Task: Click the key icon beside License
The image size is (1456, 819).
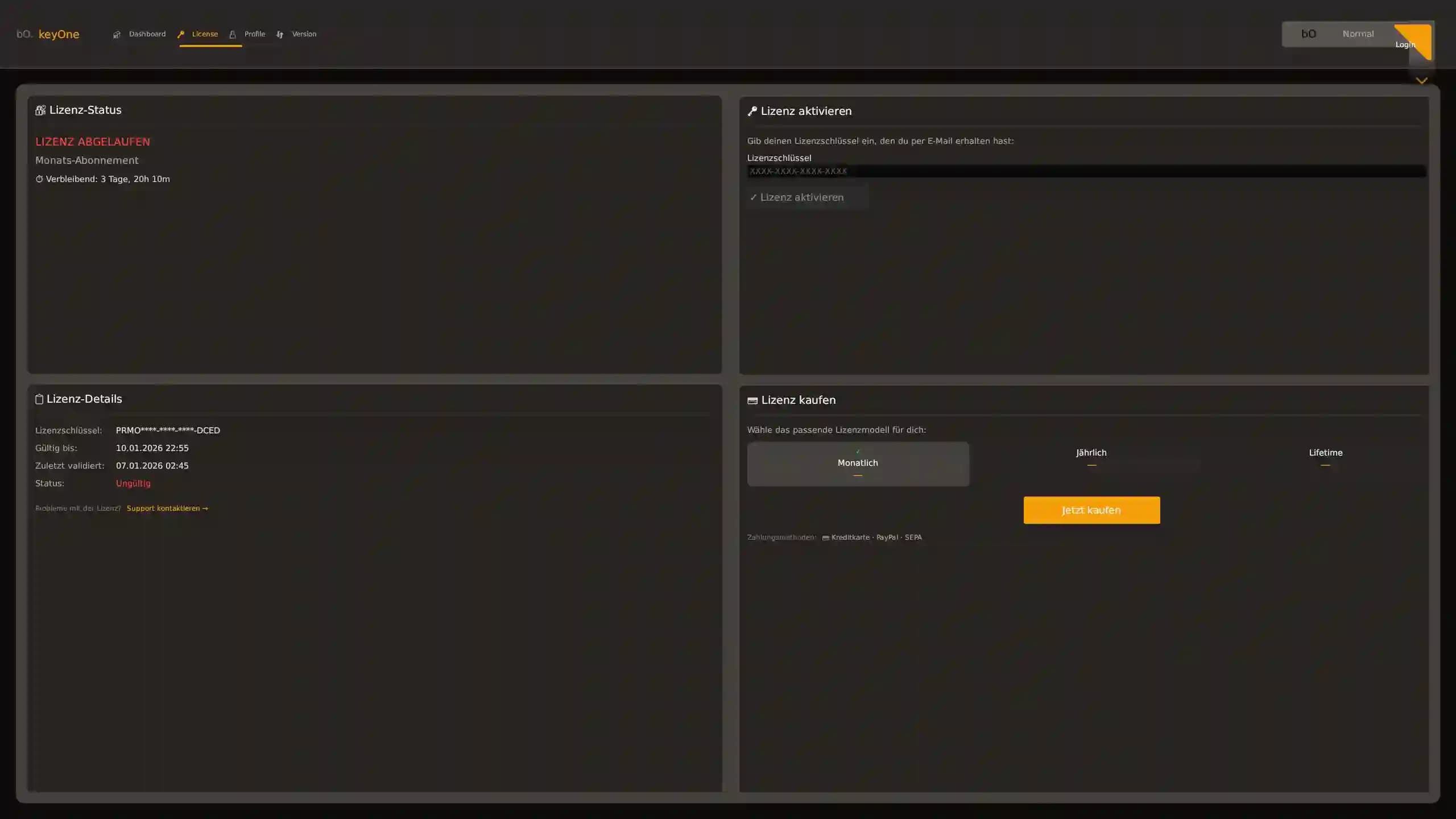Action: (x=181, y=34)
